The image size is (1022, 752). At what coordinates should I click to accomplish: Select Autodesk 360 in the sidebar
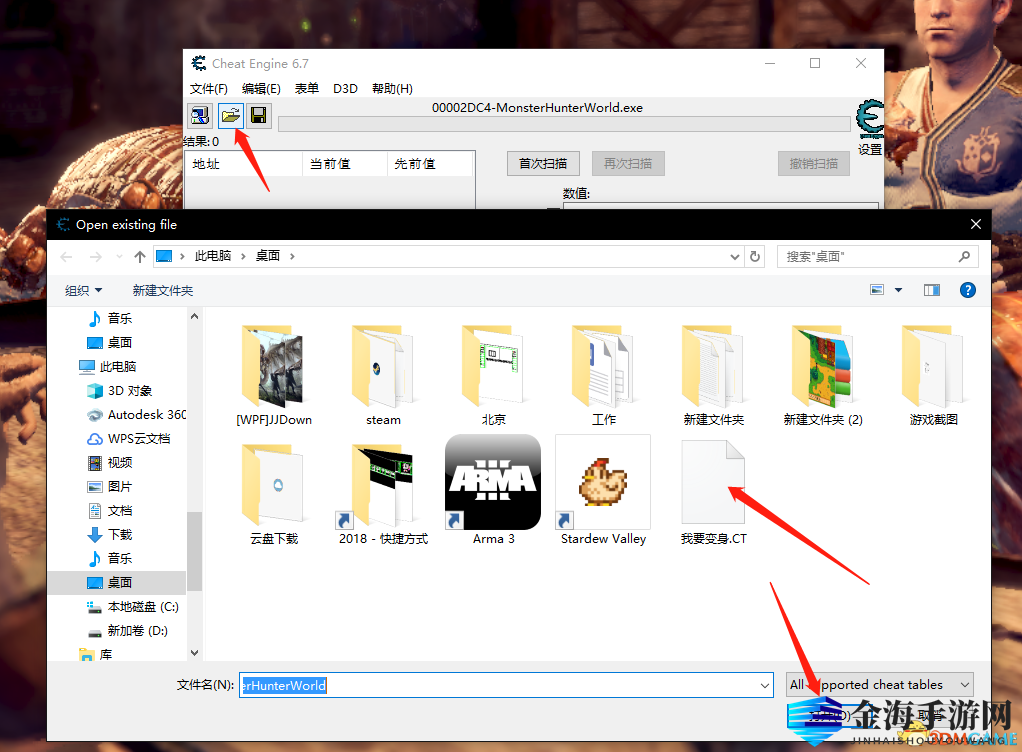click(136, 415)
